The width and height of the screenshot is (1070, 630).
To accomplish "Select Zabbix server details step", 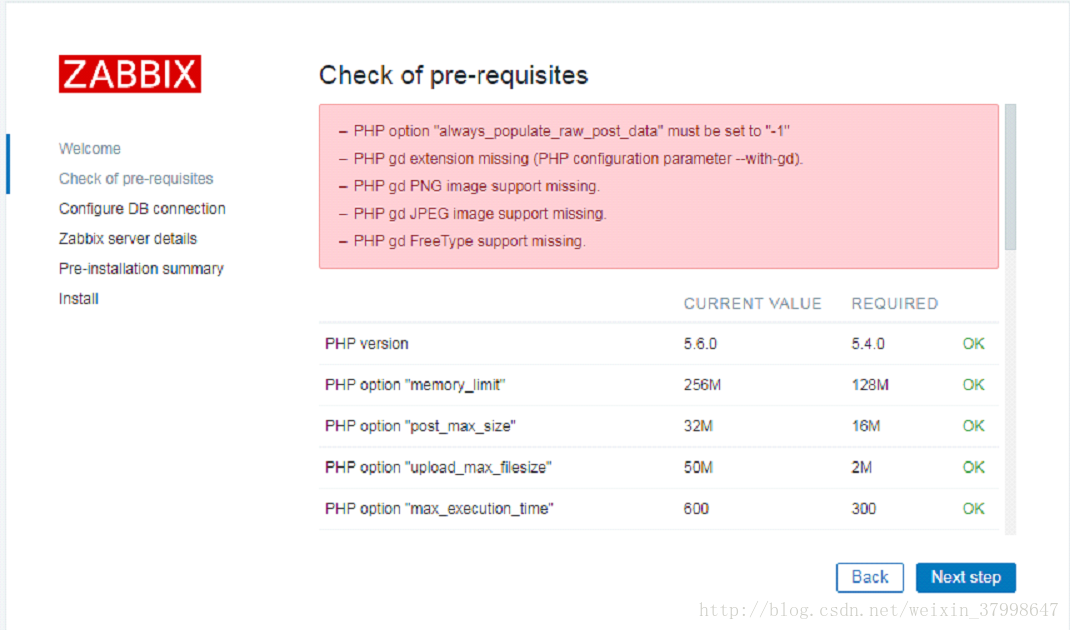I will coord(128,238).
